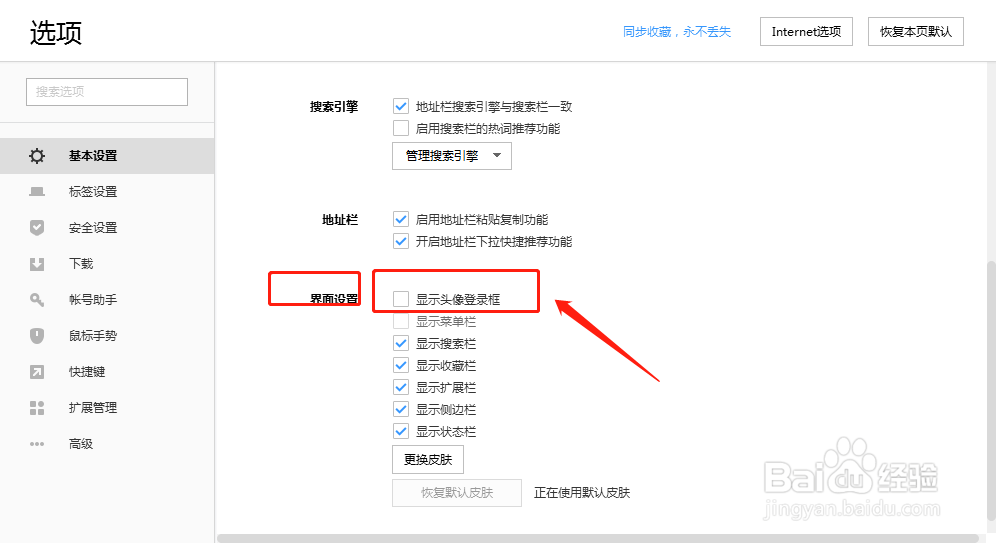The height and width of the screenshot is (543, 996).
Task: Click the 选项 page title
Action: (x=56, y=32)
